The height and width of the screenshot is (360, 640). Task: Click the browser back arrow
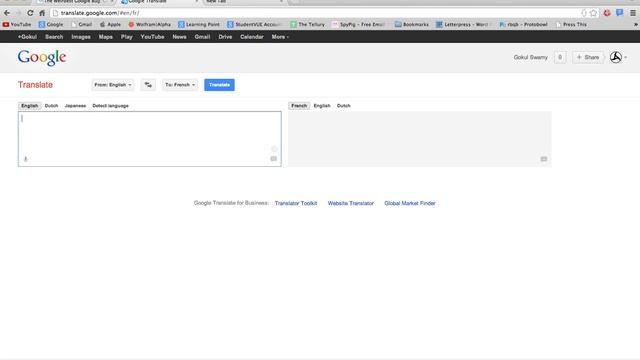(x=7, y=13)
